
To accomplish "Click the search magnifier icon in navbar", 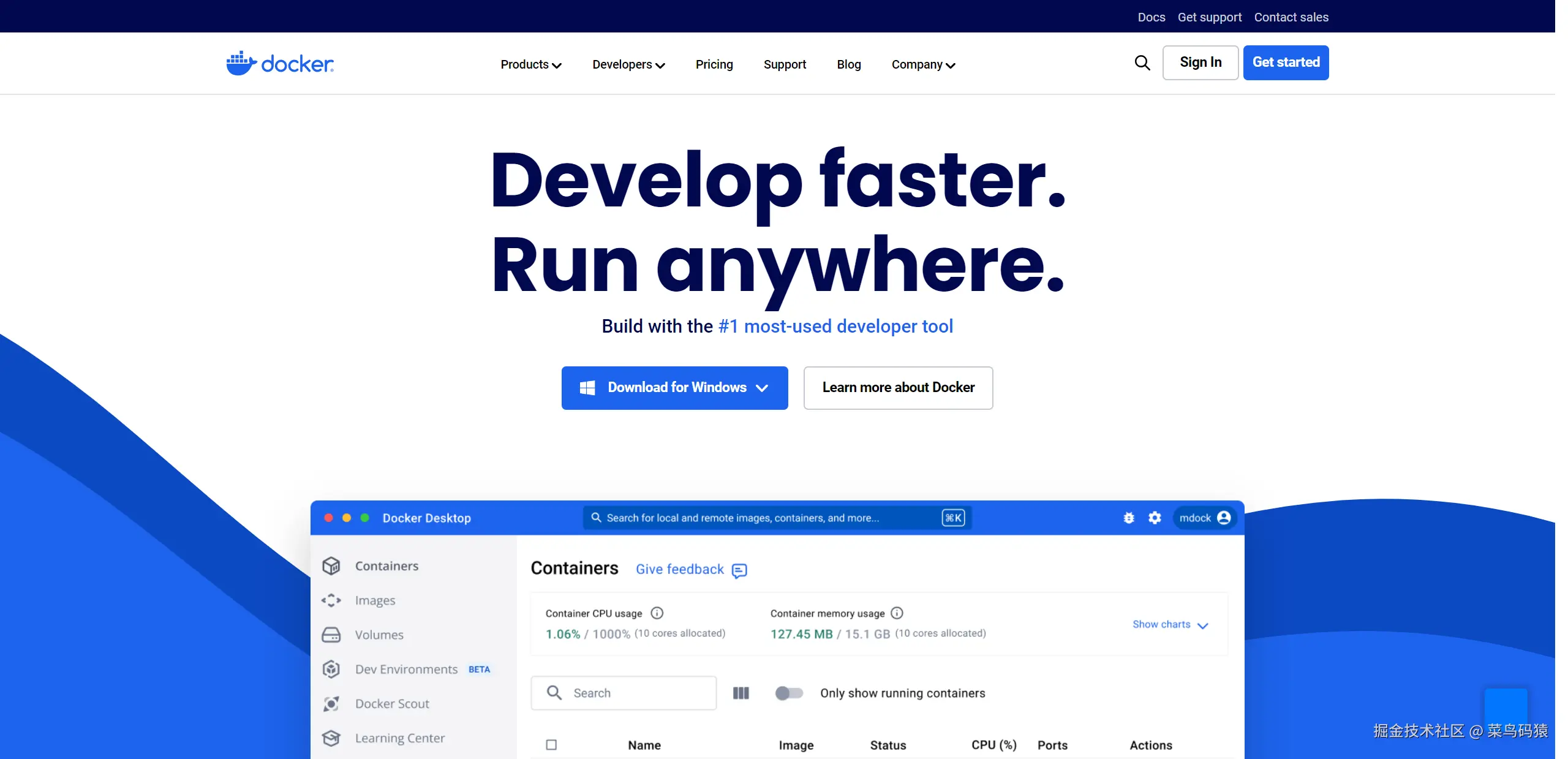I will 1142,63.
